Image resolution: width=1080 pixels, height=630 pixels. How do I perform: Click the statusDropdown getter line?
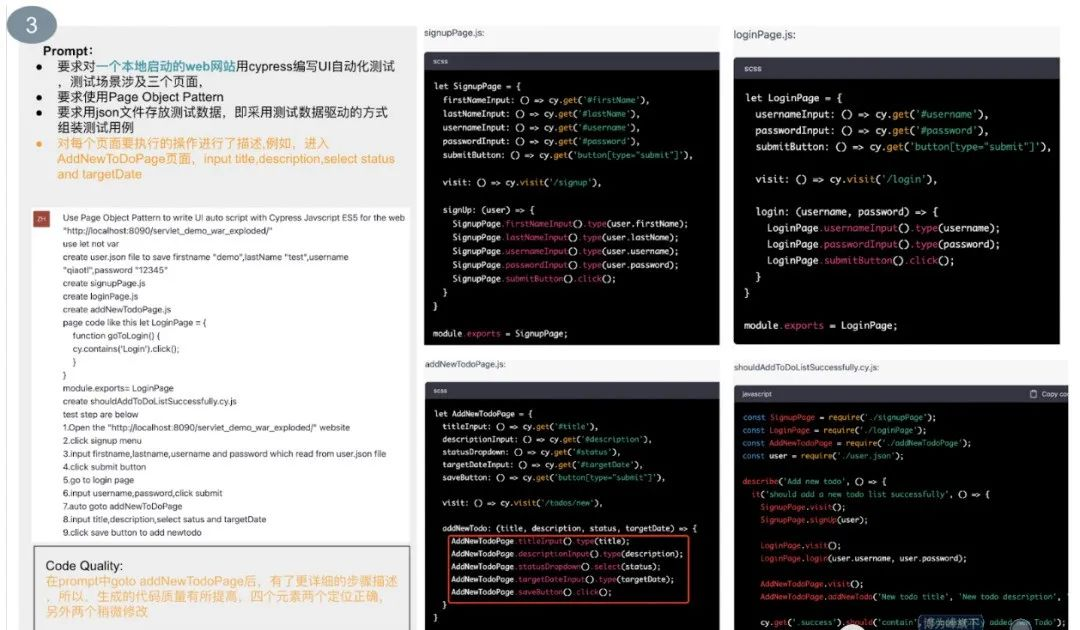[531, 452]
